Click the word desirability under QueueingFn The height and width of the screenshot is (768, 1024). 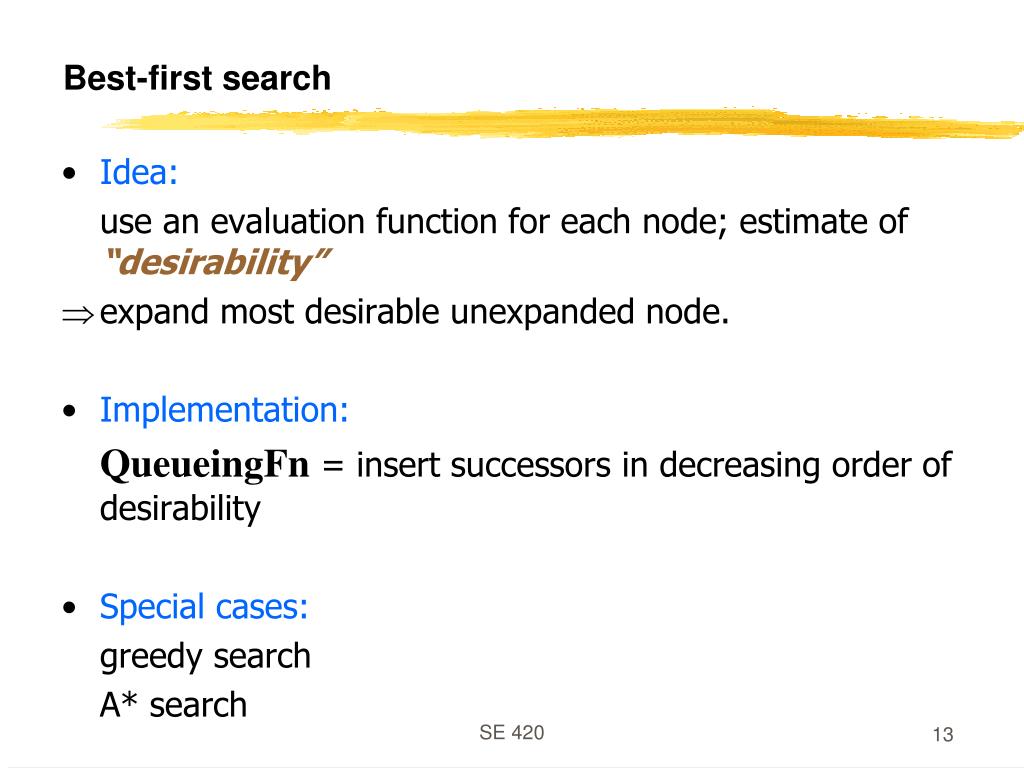click(180, 509)
